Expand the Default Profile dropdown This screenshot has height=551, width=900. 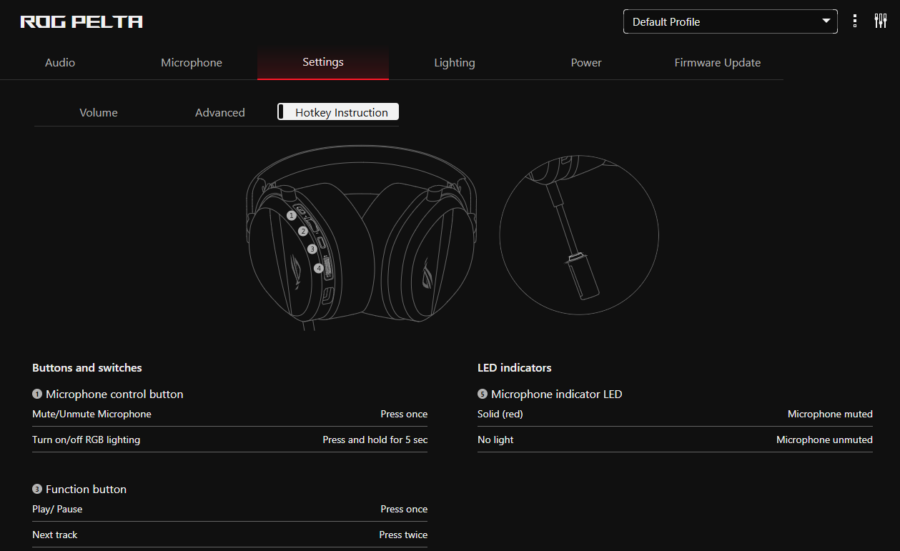click(x=730, y=22)
